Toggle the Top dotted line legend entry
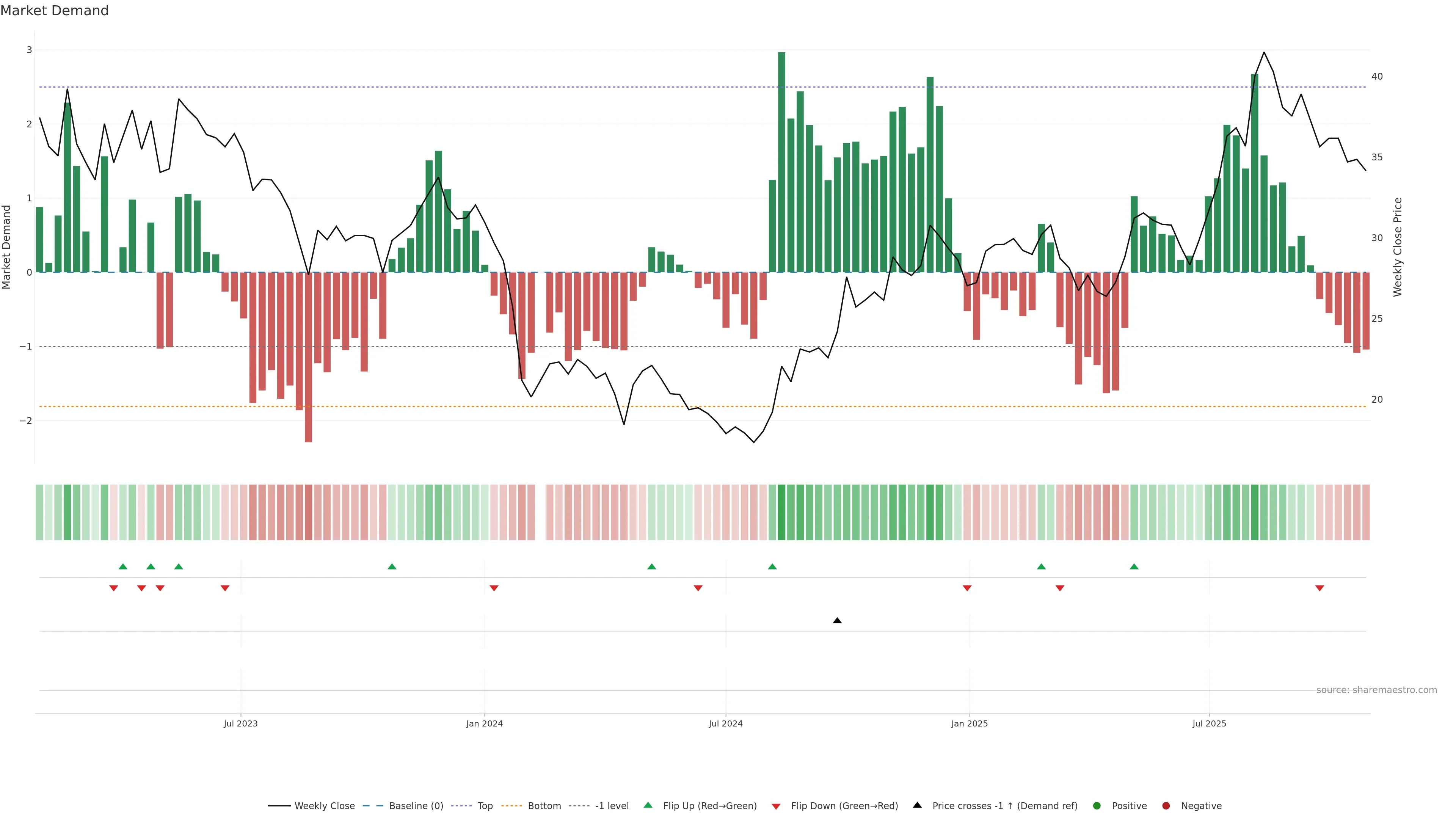The width and height of the screenshot is (1456, 819). (x=485, y=805)
